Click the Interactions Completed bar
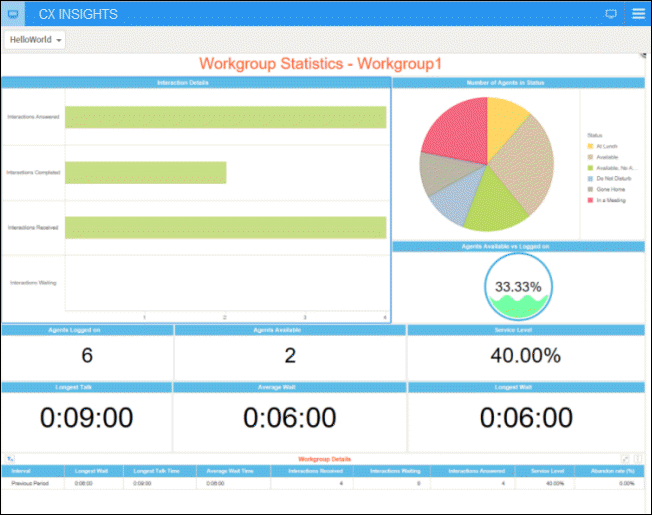The image size is (652, 515). (145, 172)
